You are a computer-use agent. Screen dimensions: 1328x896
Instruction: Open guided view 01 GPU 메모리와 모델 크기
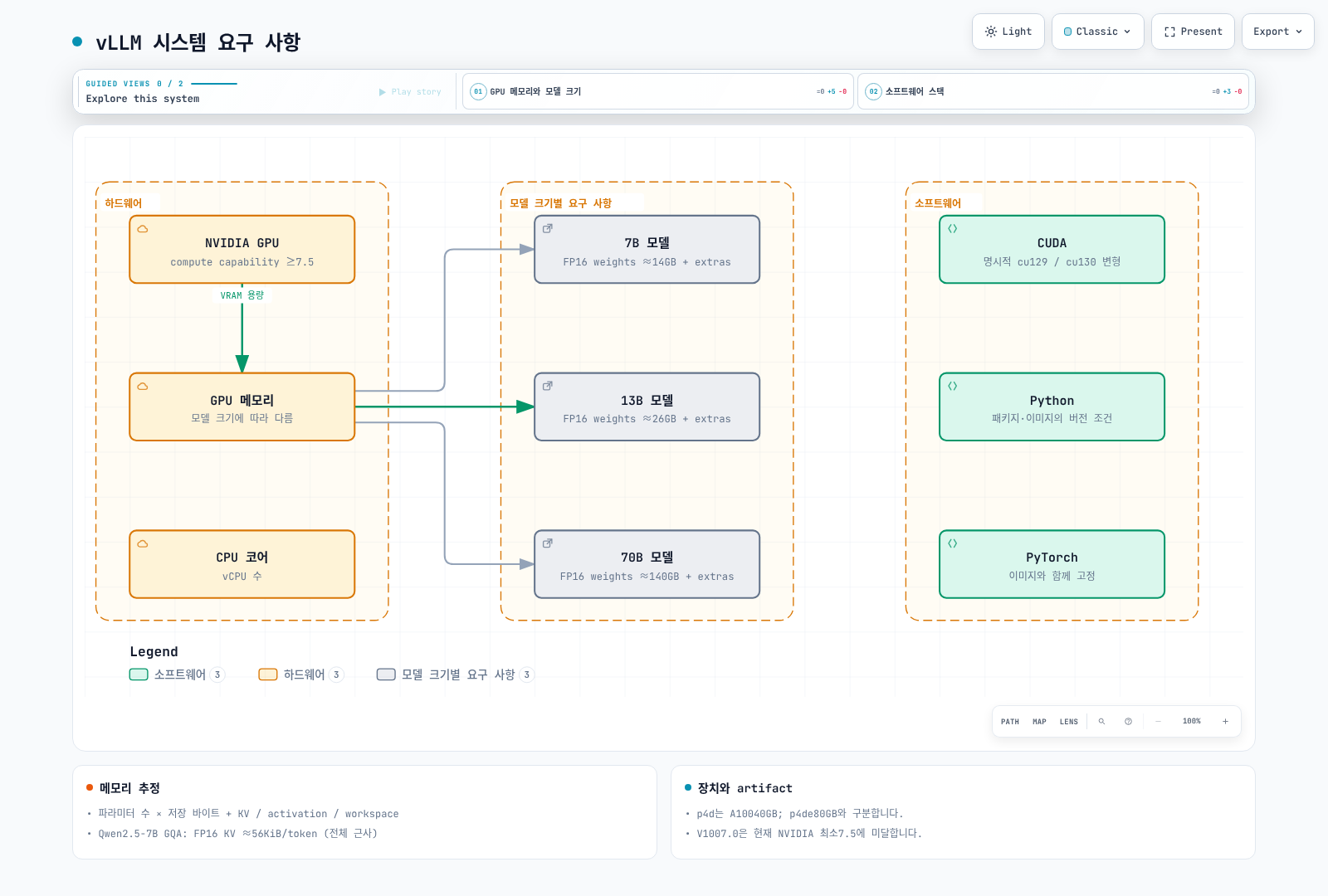point(658,91)
